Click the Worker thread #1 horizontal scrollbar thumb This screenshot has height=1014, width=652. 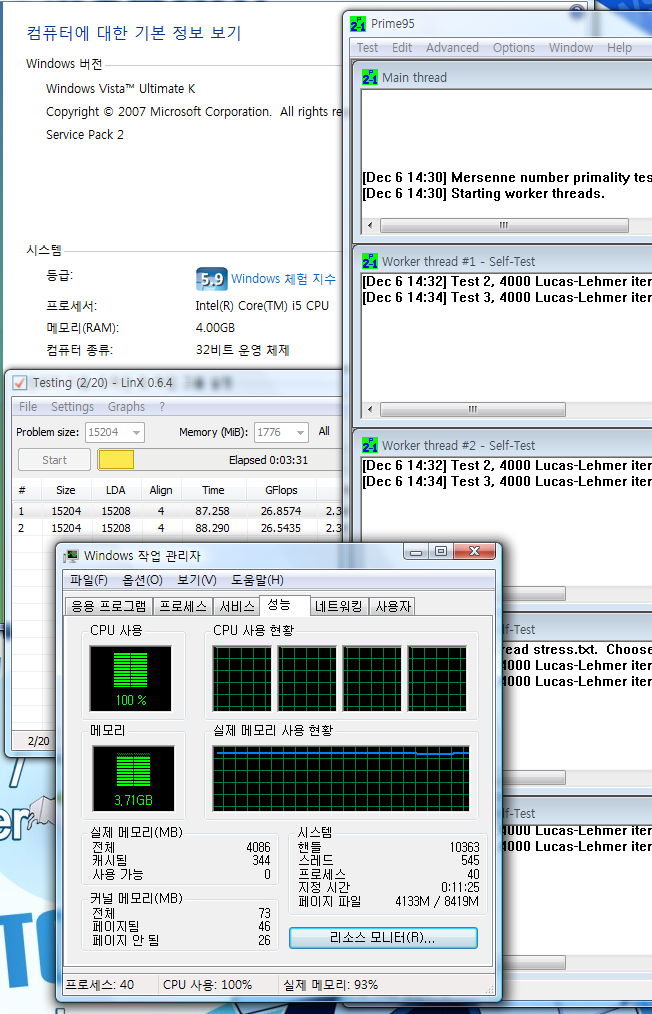[473, 409]
